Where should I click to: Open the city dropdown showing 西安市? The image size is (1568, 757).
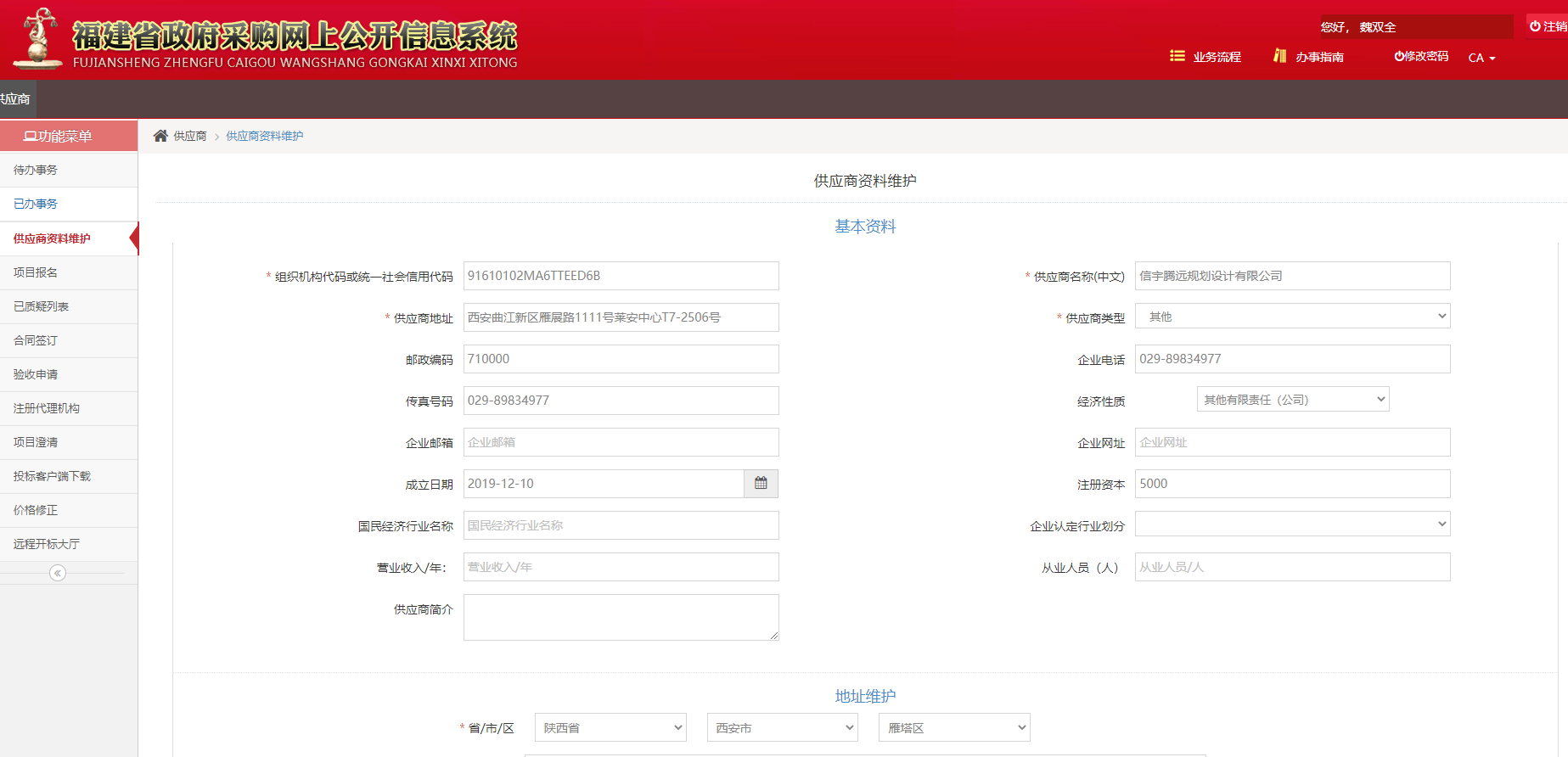coord(783,727)
